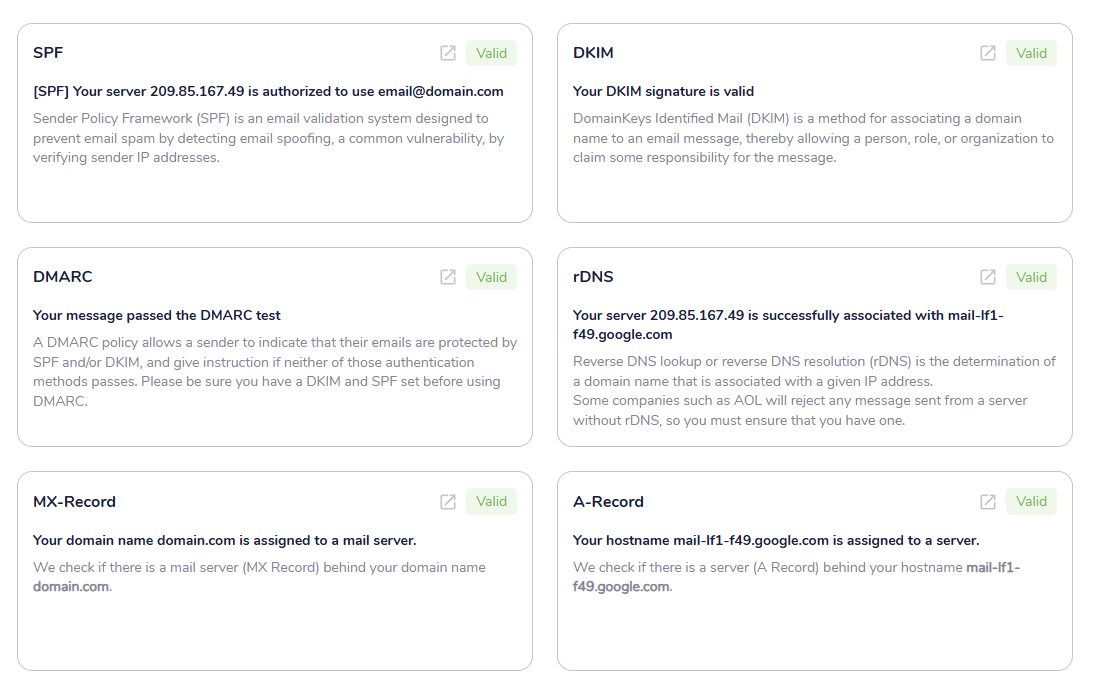Click the Valid badge on the DKIM card
Screen dimensions: 1107x694
[1031, 53]
